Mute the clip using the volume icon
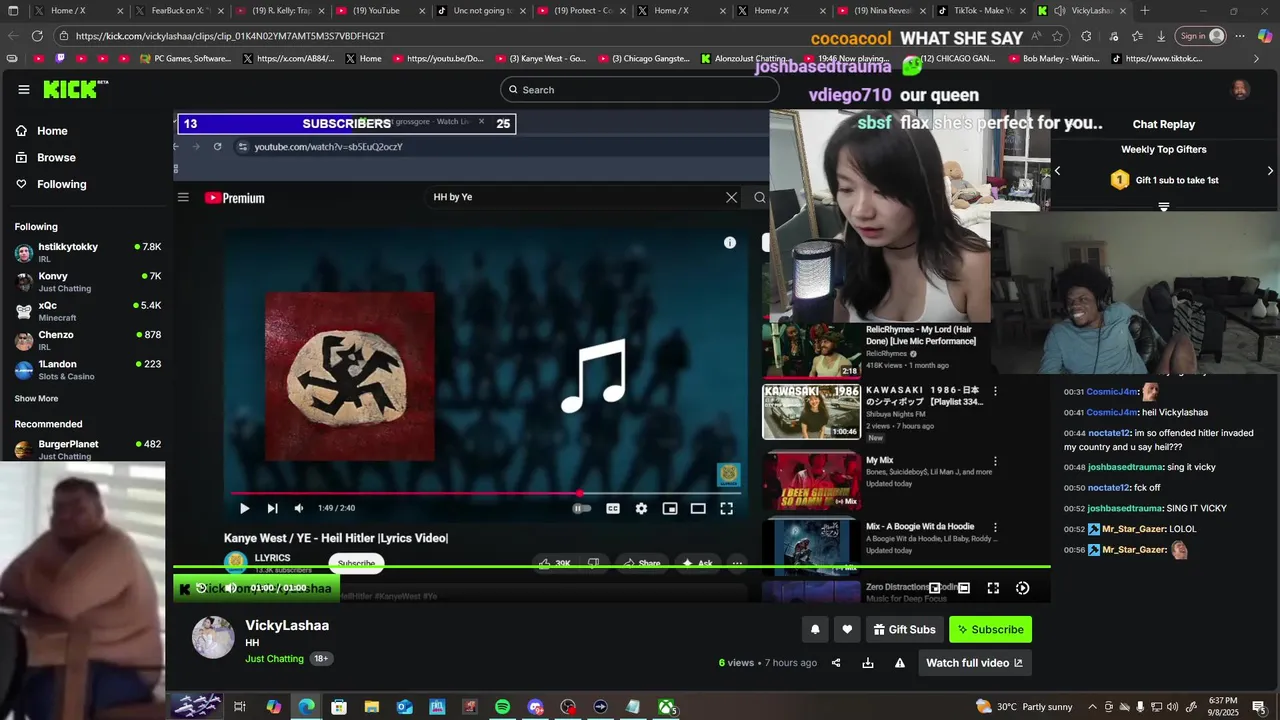 231,588
